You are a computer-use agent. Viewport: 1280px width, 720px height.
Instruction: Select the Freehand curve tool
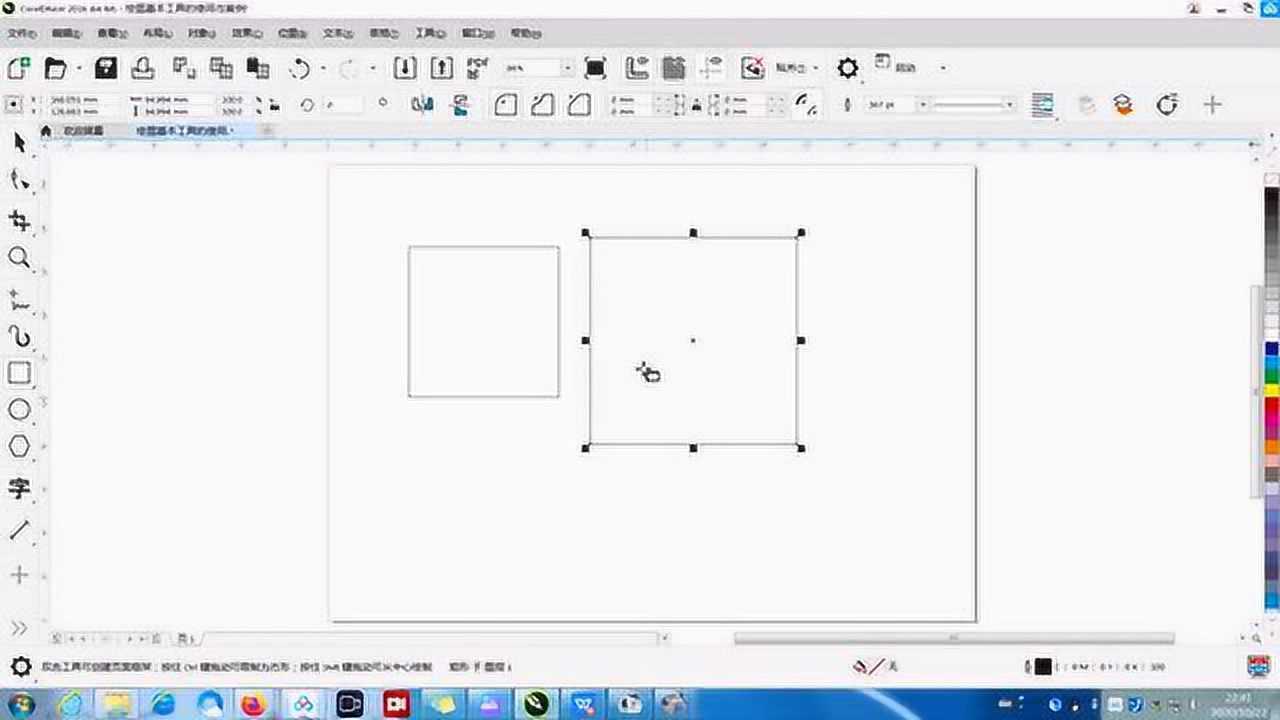coord(19,298)
